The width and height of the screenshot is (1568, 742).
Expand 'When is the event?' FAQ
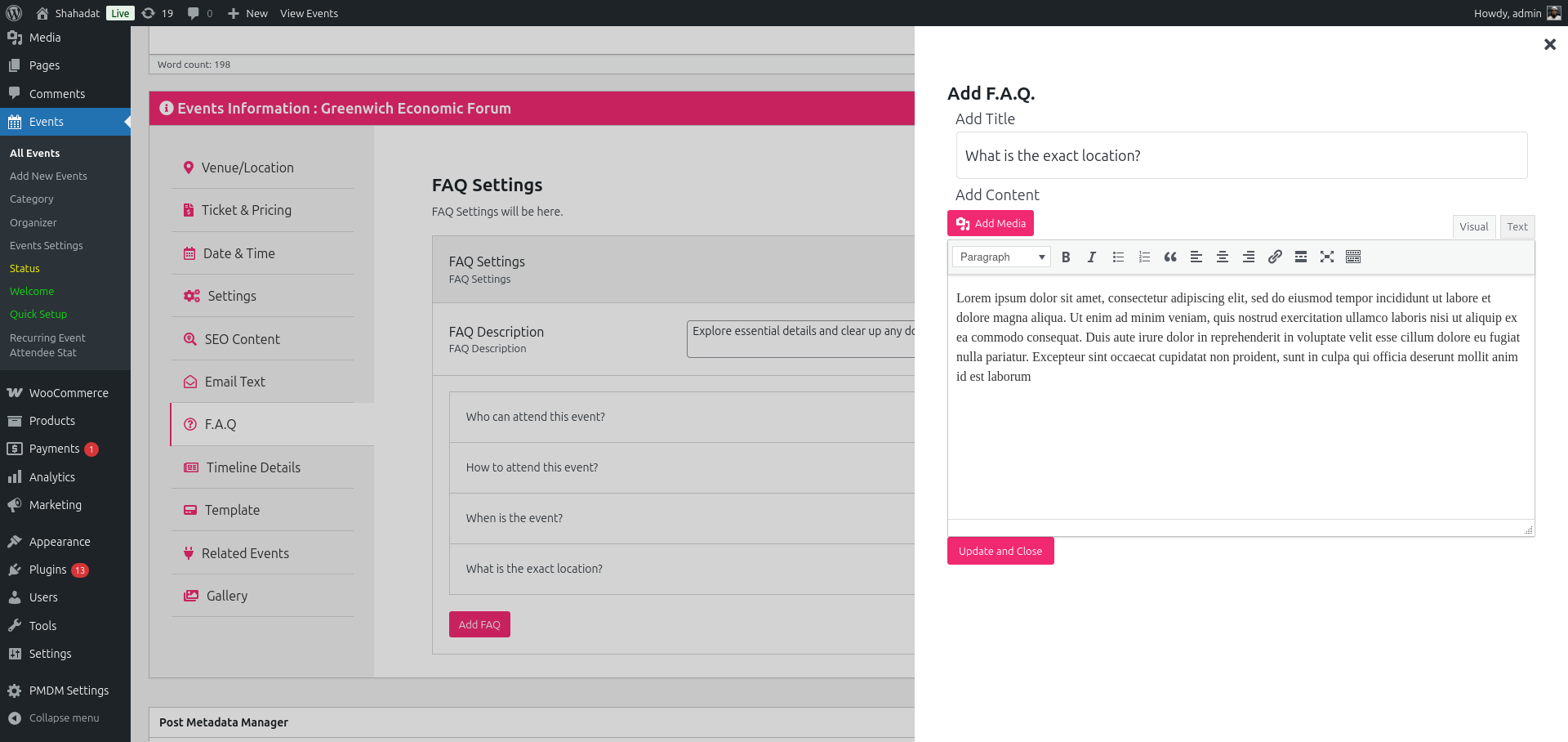pyautogui.click(x=682, y=518)
